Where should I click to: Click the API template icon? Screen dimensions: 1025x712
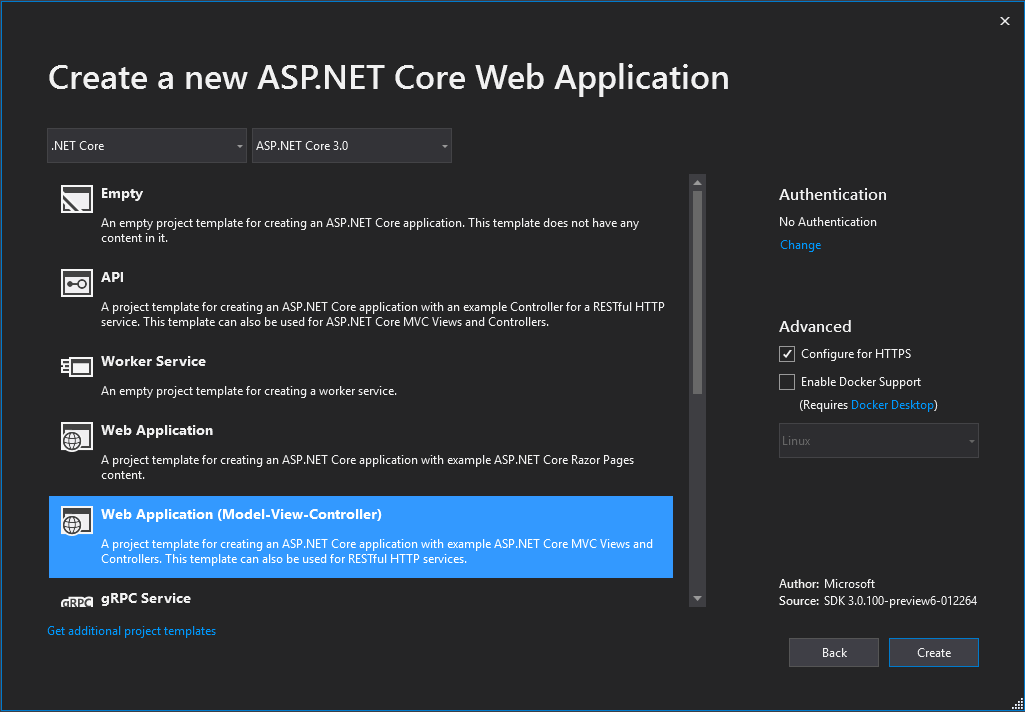(77, 283)
